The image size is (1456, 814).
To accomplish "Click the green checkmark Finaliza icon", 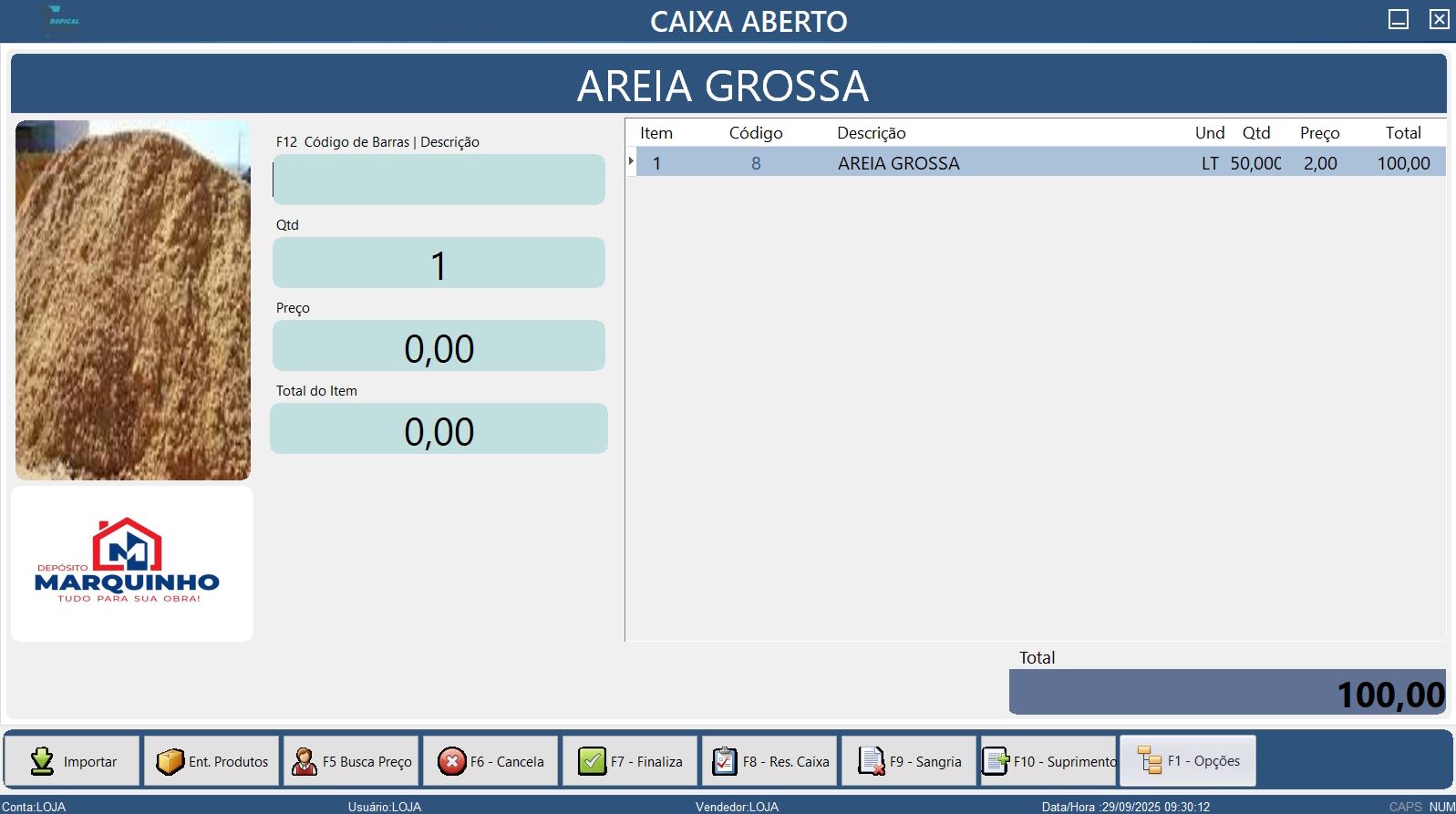I will click(592, 761).
